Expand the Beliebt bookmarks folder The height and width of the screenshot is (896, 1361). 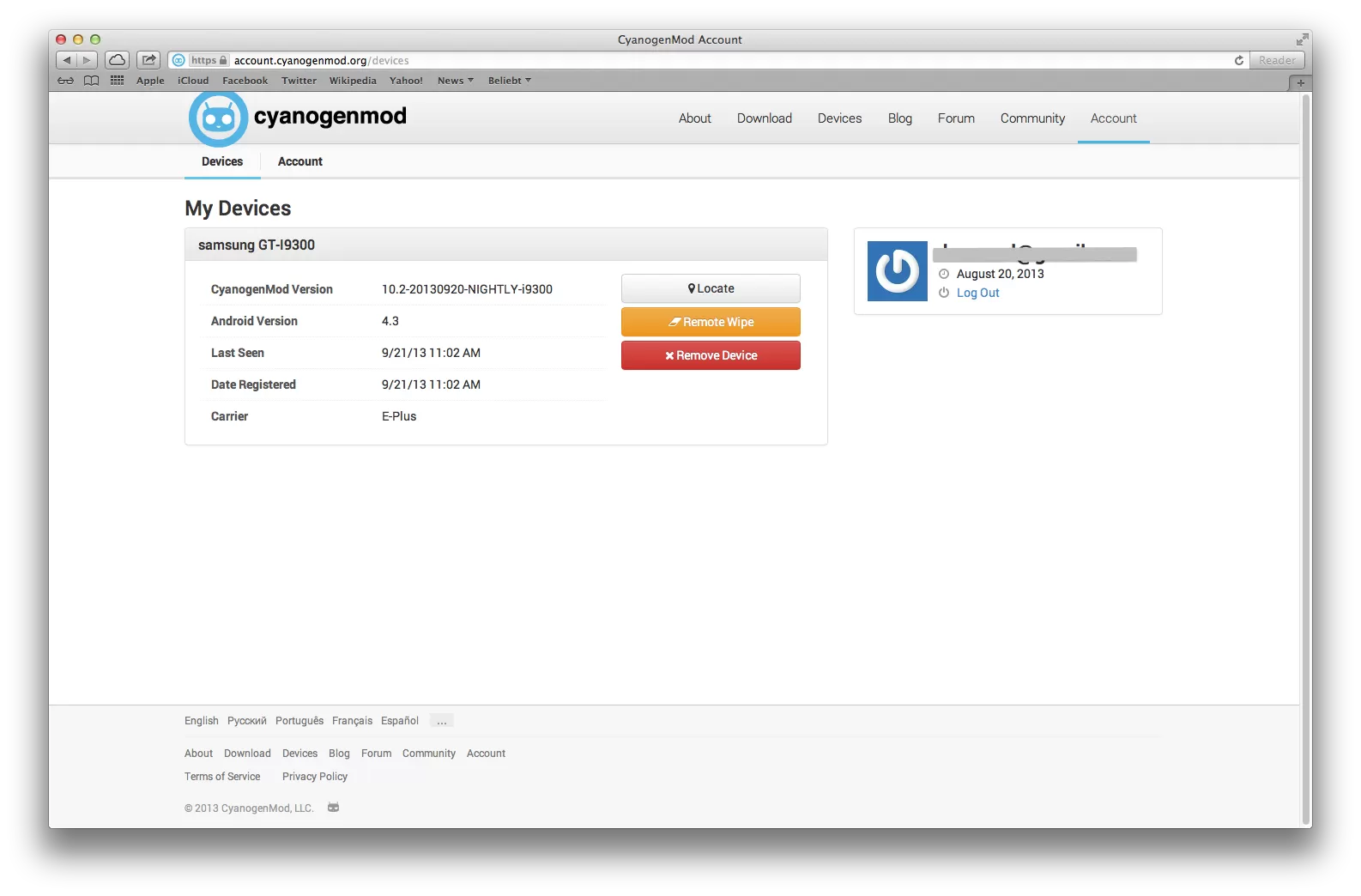[x=510, y=81]
